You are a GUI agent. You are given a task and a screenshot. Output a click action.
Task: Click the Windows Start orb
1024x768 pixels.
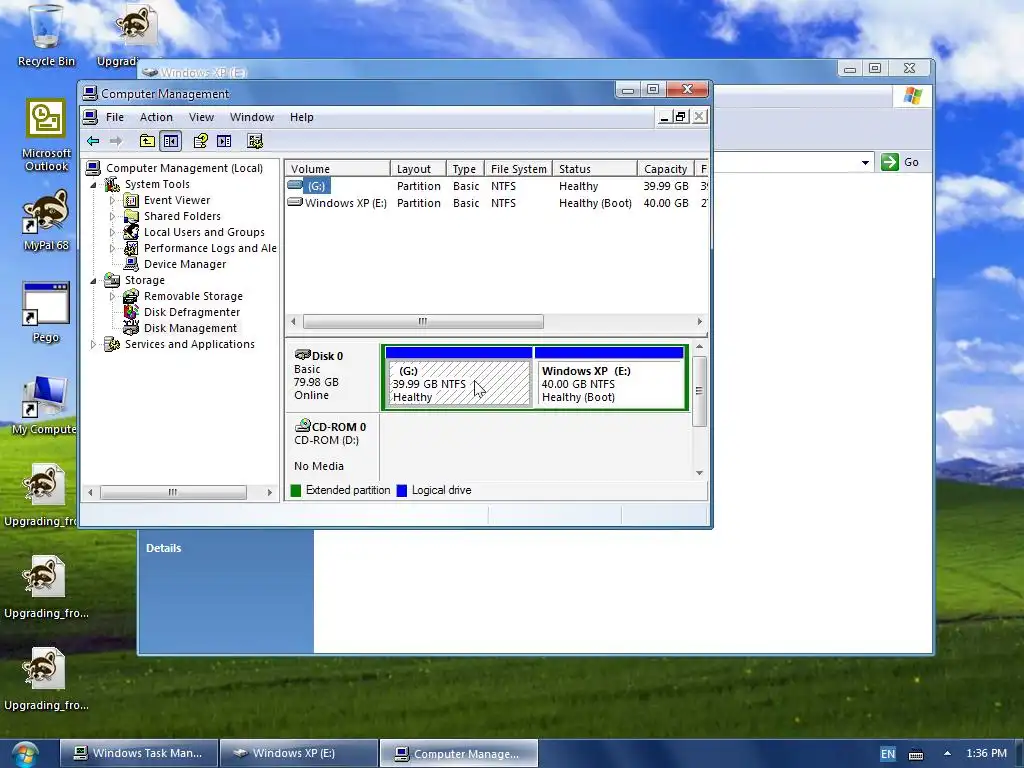click(25, 753)
